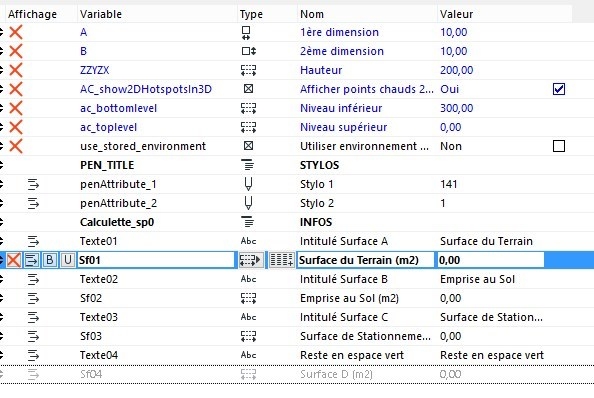Click the pen type icon of penAttribute_1
Viewport: 594px width, 398px height.
248,184
